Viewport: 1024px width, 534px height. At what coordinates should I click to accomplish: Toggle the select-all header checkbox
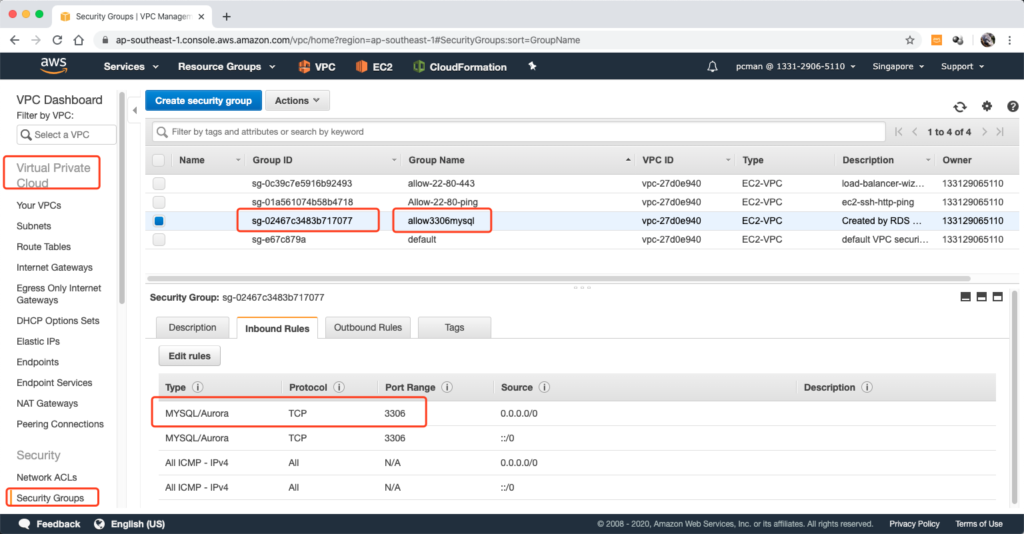point(159,160)
